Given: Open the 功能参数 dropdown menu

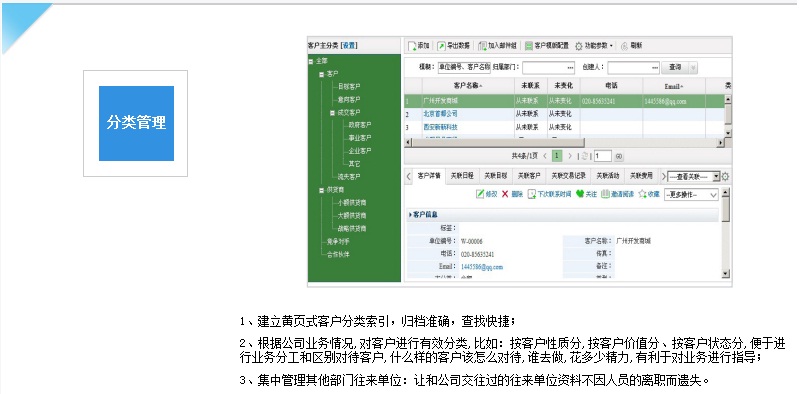Looking at the screenshot, I should pos(594,46).
